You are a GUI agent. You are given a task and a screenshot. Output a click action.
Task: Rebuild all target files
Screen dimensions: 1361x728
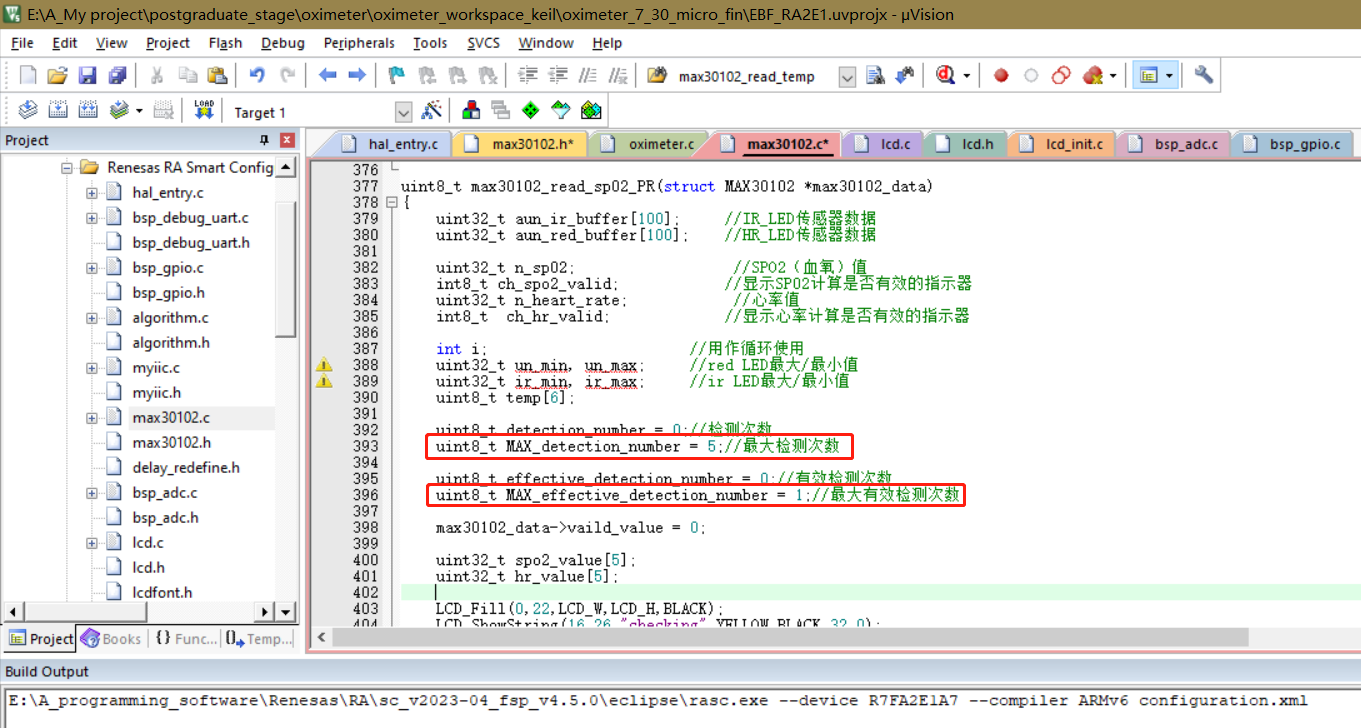[x=88, y=111]
